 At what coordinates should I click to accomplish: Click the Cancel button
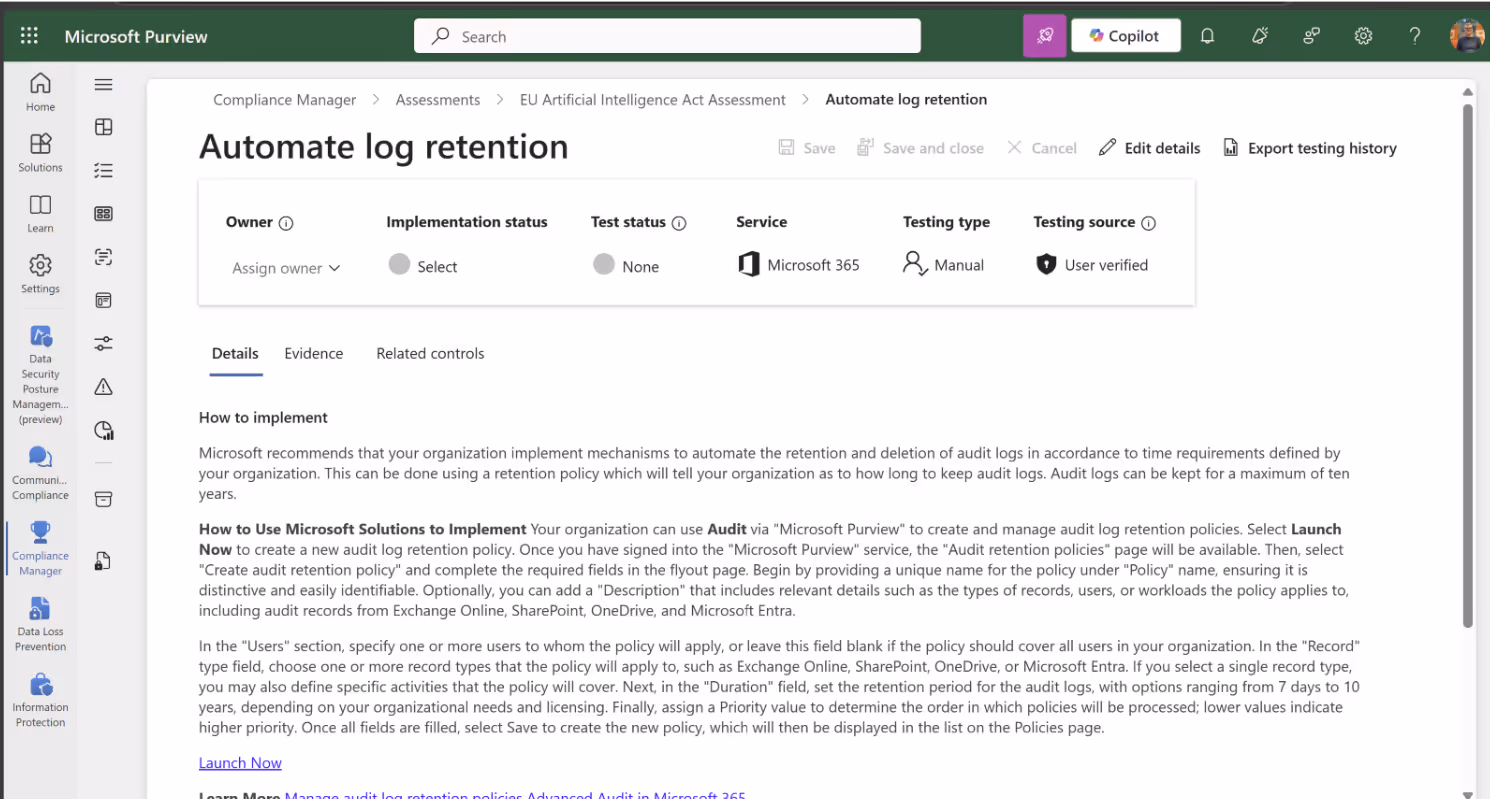coord(1041,148)
